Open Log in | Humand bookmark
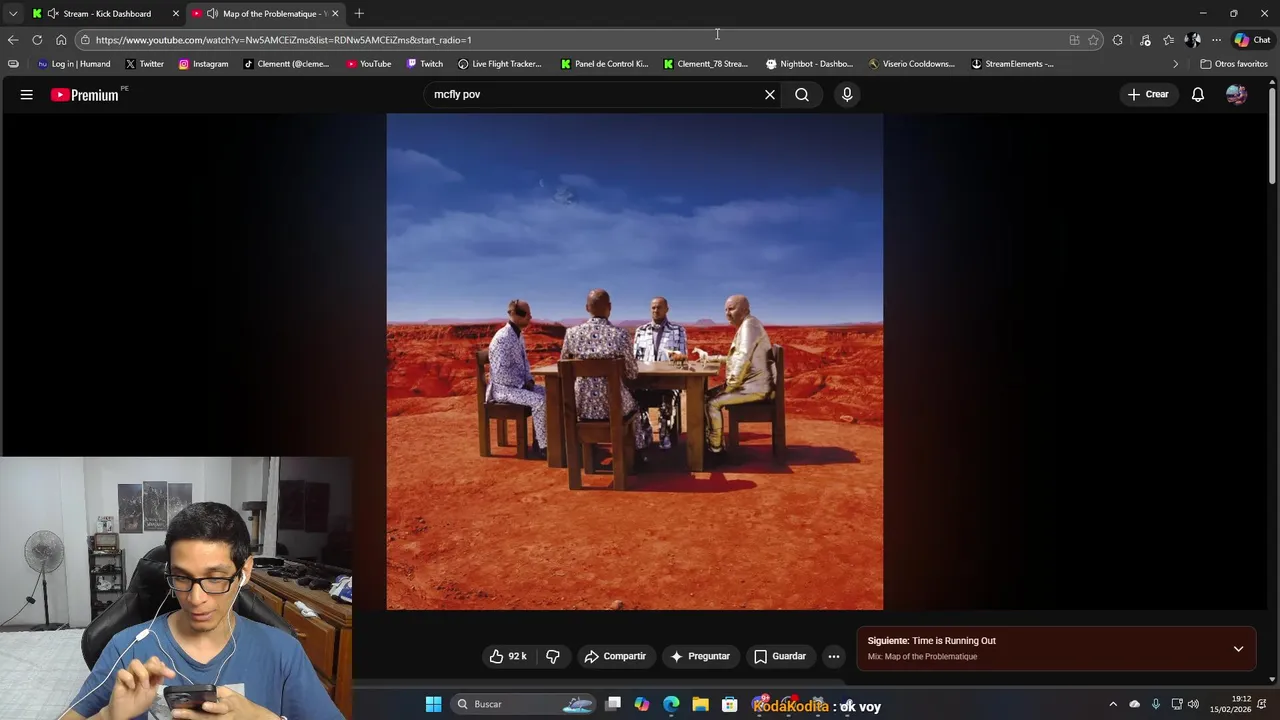Viewport: 1280px width, 720px height. tap(74, 64)
